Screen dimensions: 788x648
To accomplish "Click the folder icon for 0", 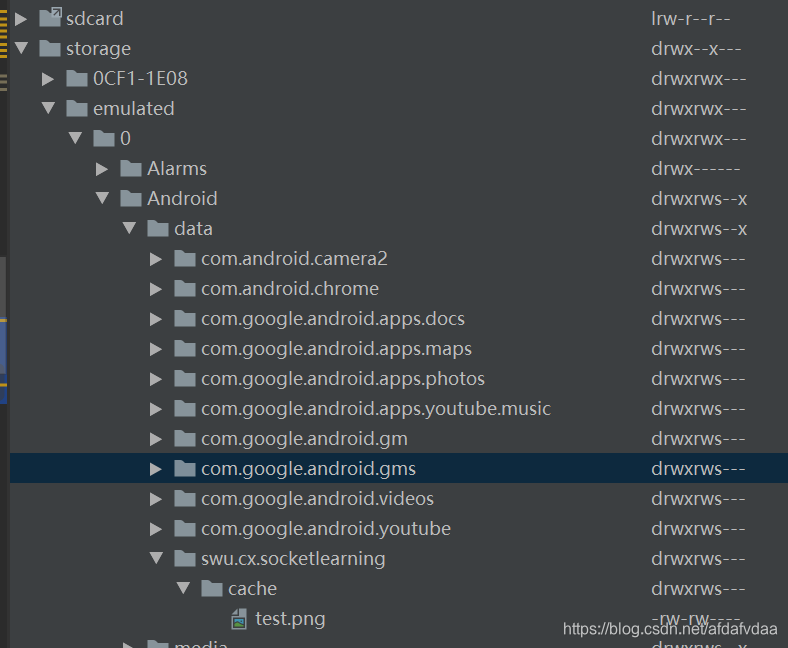I will tap(104, 138).
